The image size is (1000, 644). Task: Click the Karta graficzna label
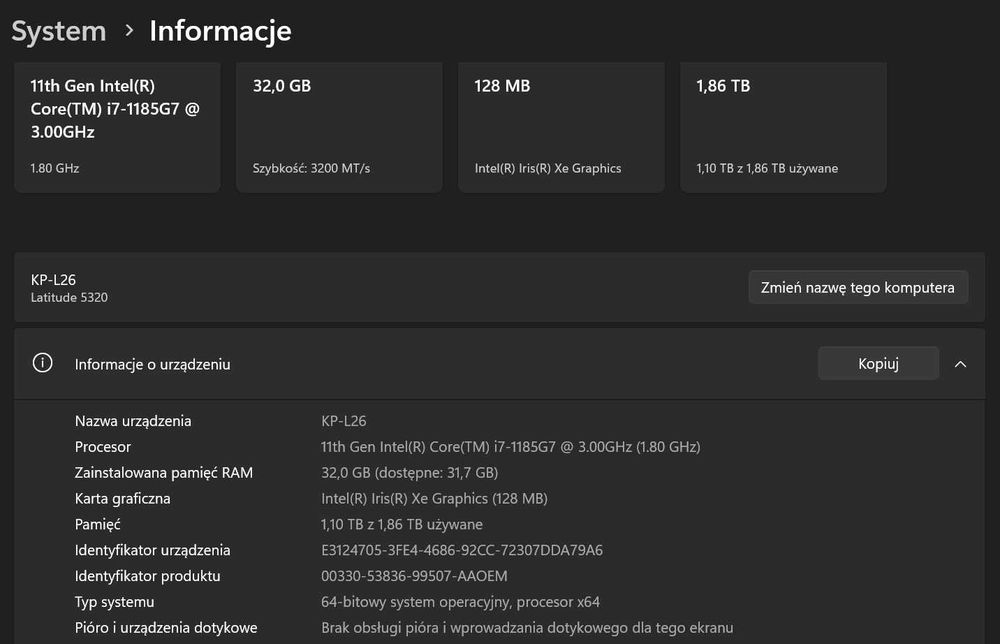(122, 499)
